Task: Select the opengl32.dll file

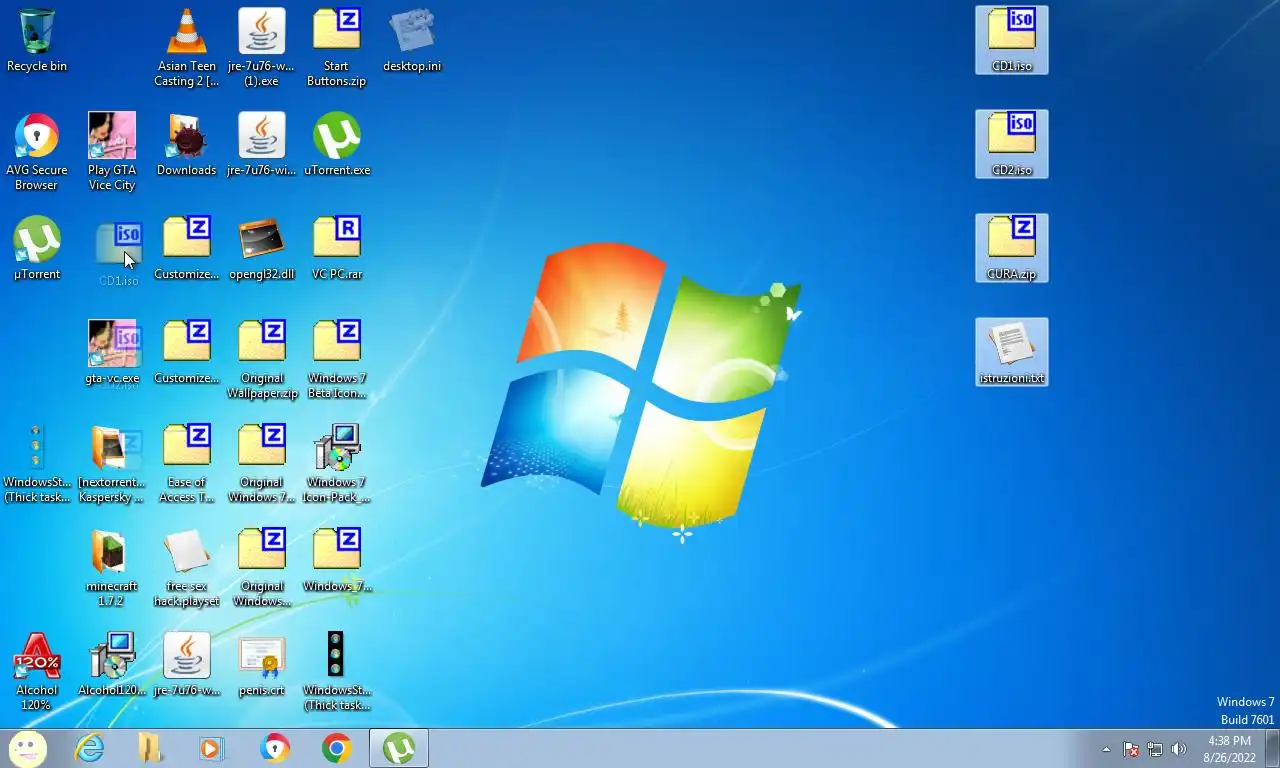Action: pyautogui.click(x=262, y=248)
